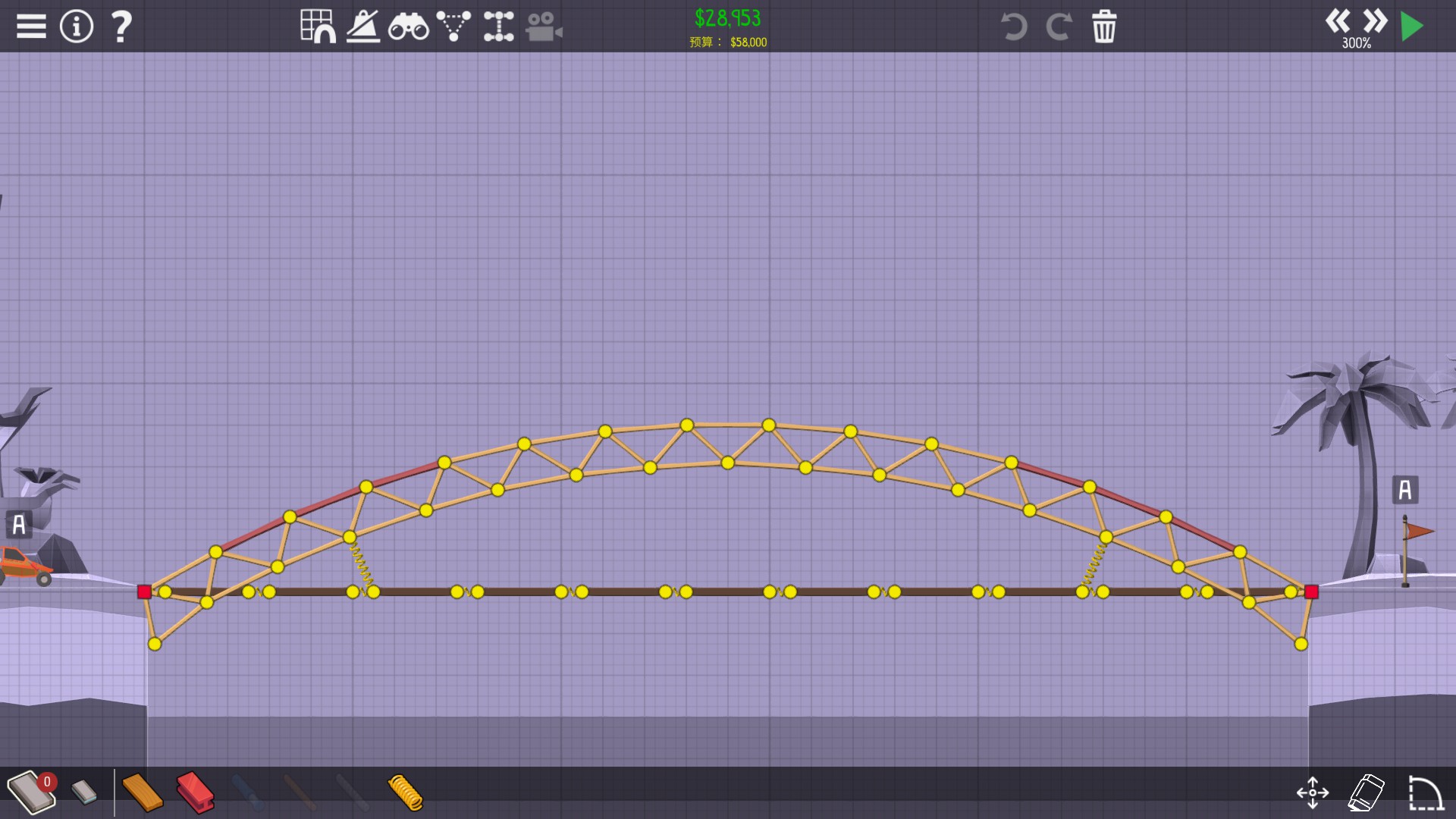Select the orange wood material

point(142,792)
